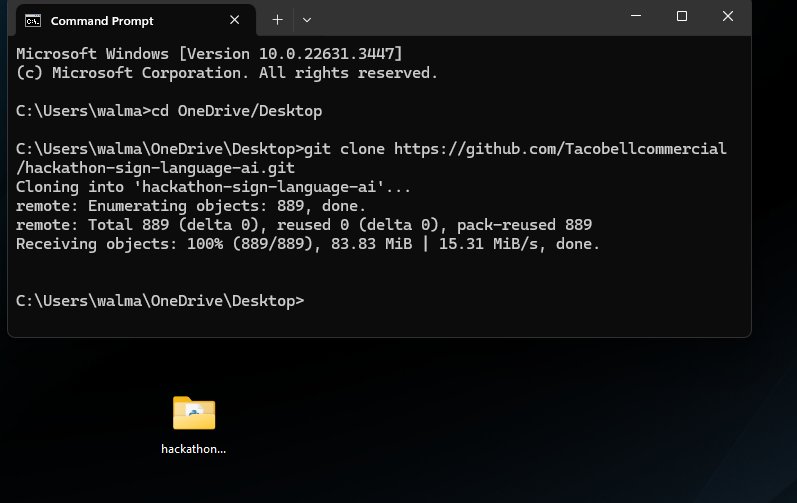
Task: Click the Microsoft Corporation copyright line
Action: pyautogui.click(x=227, y=73)
